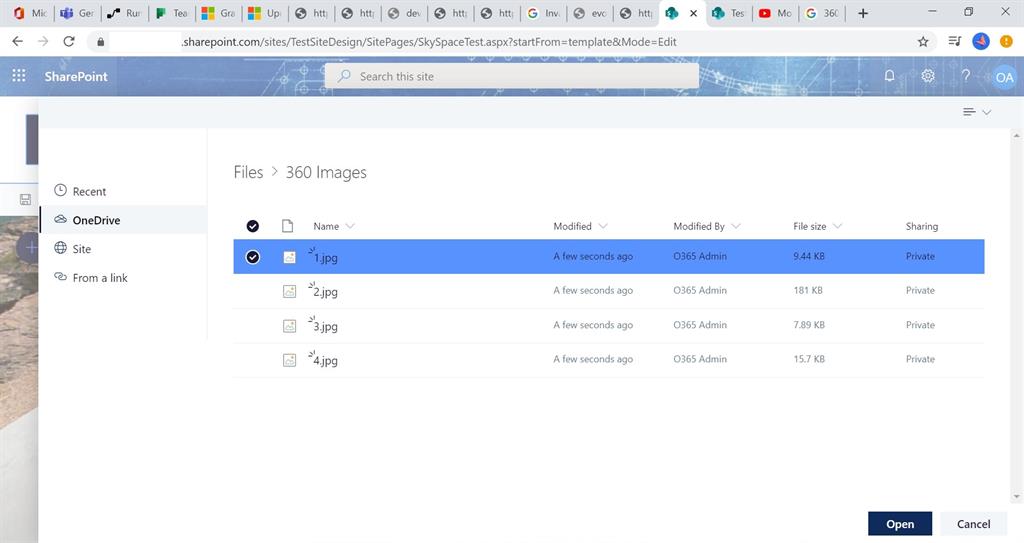Select the Site source tab

[x=123, y=248]
